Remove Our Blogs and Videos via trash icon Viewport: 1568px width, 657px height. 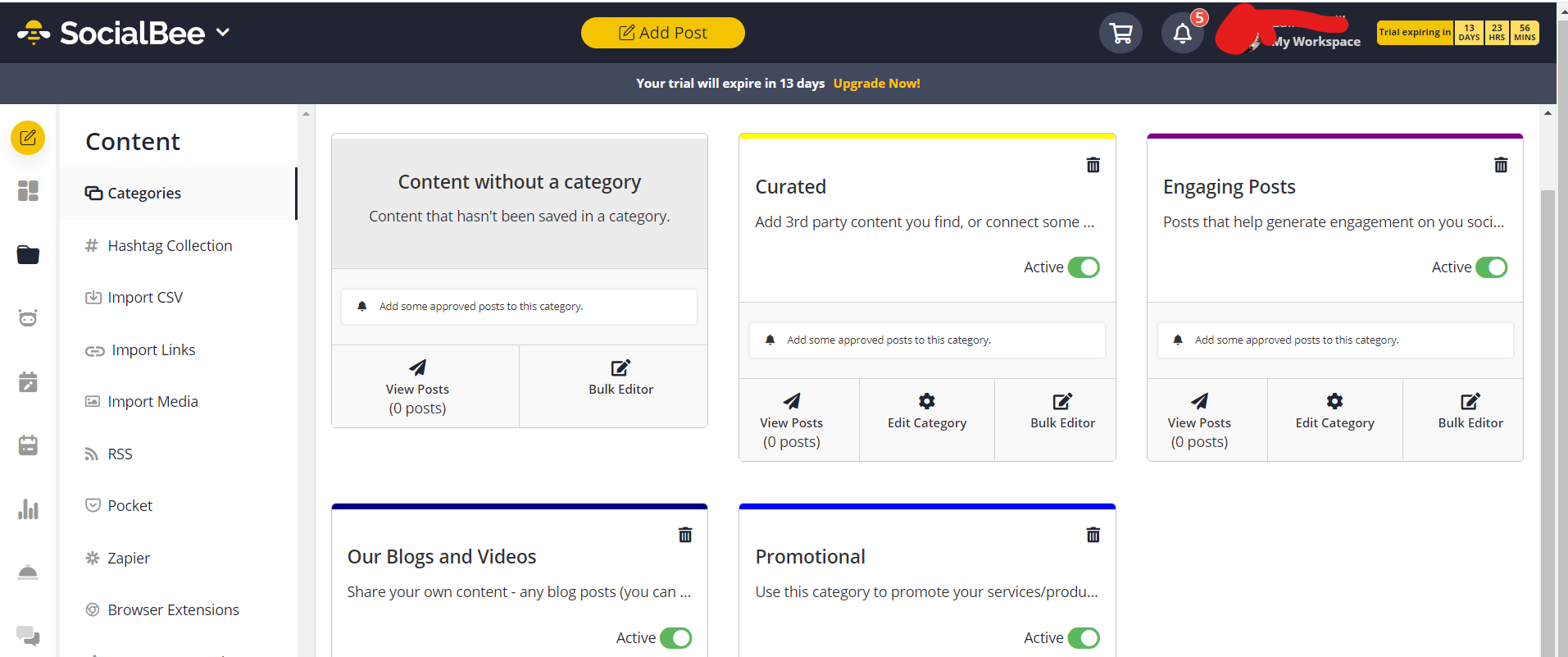click(x=685, y=535)
